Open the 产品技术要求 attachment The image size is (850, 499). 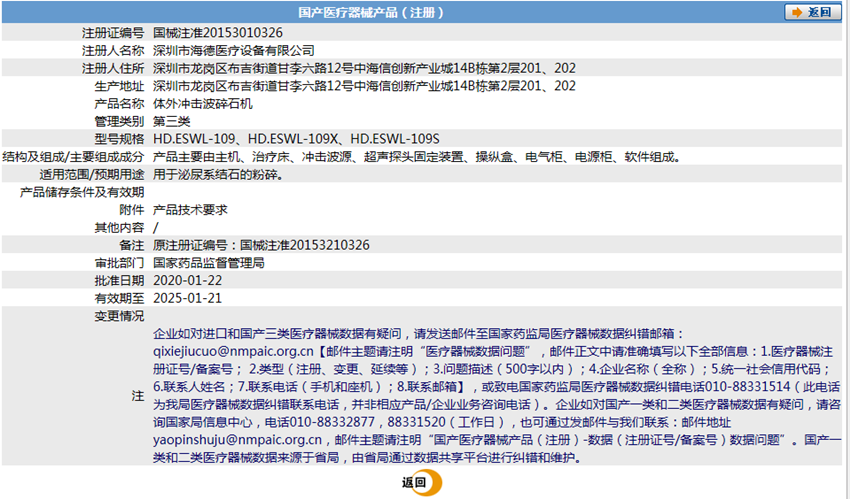(190, 210)
